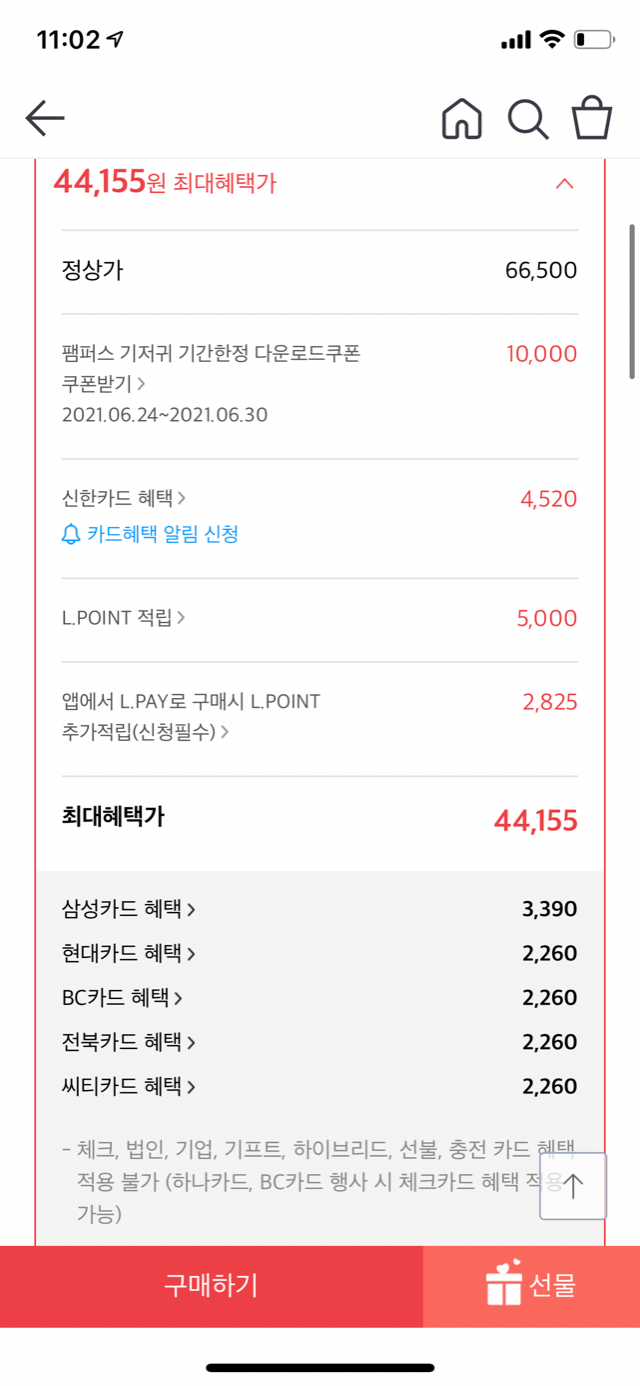Open the shopping bag cart icon

(592, 118)
